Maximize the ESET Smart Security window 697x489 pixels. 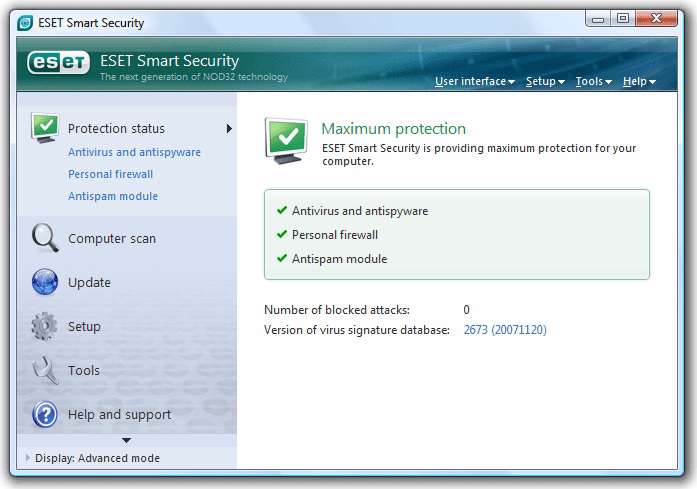(x=623, y=19)
